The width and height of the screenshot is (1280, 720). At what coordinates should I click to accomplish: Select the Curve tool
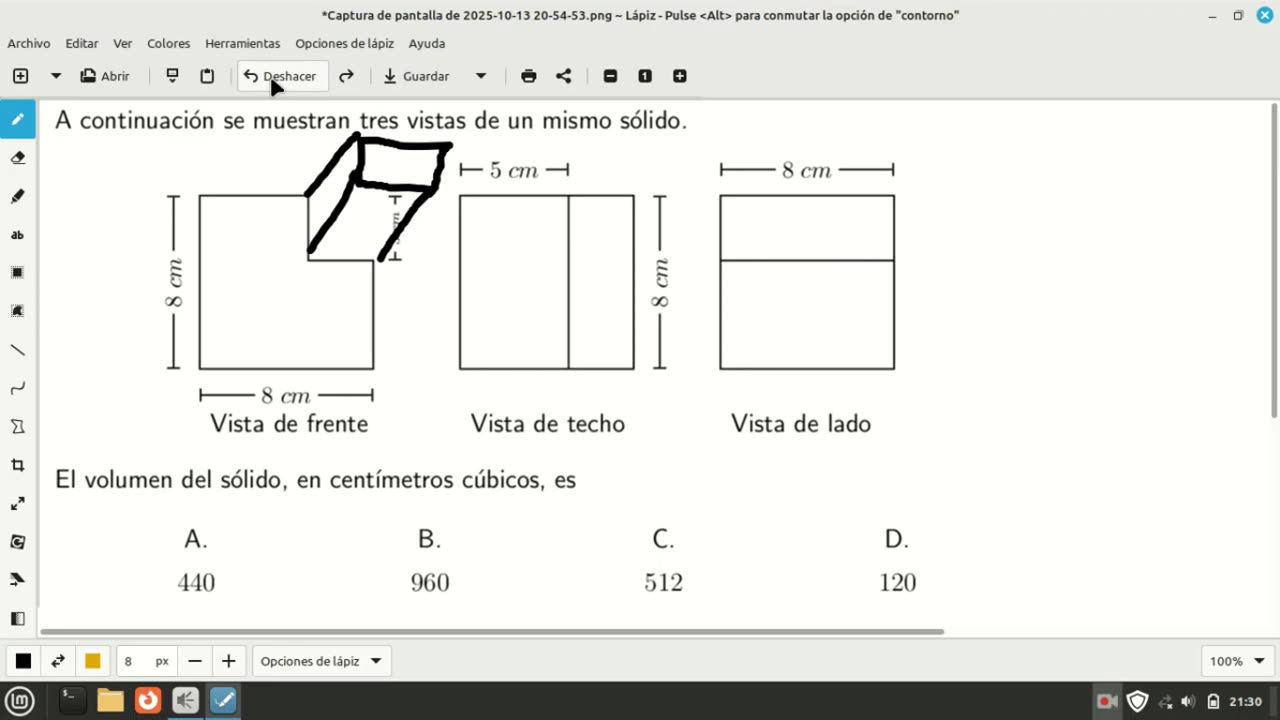coord(18,388)
